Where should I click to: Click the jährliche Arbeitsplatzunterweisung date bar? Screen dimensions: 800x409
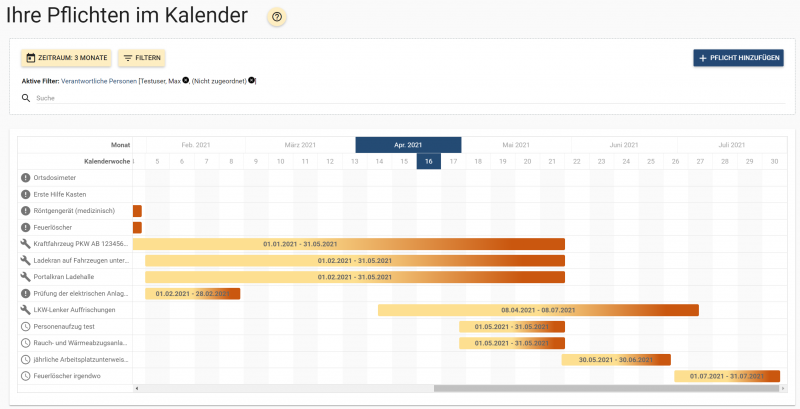point(615,359)
